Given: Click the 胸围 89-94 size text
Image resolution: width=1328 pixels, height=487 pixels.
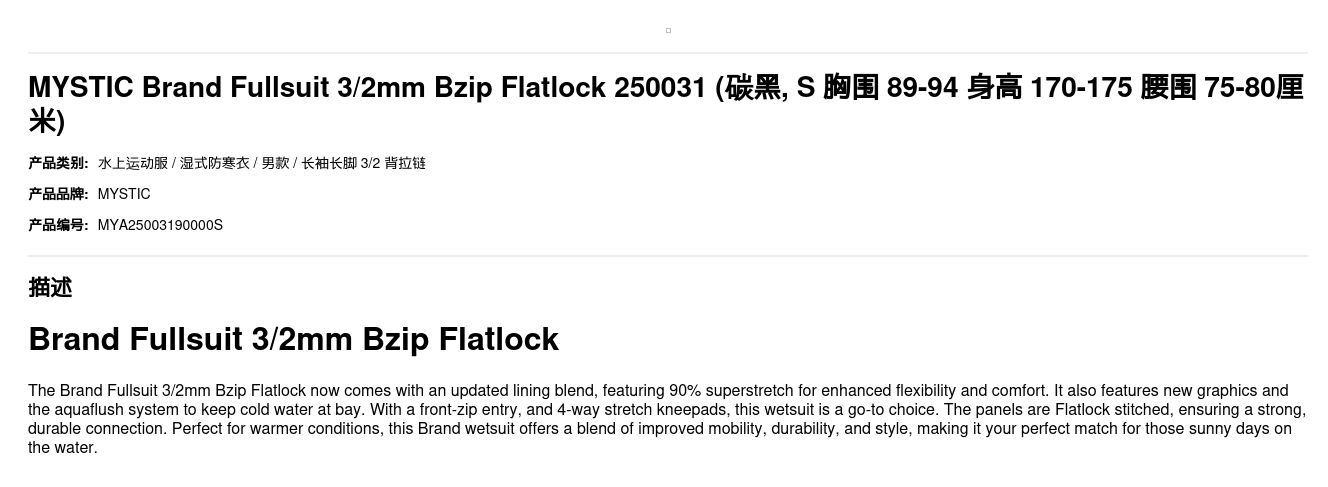Looking at the screenshot, I should [890, 88].
